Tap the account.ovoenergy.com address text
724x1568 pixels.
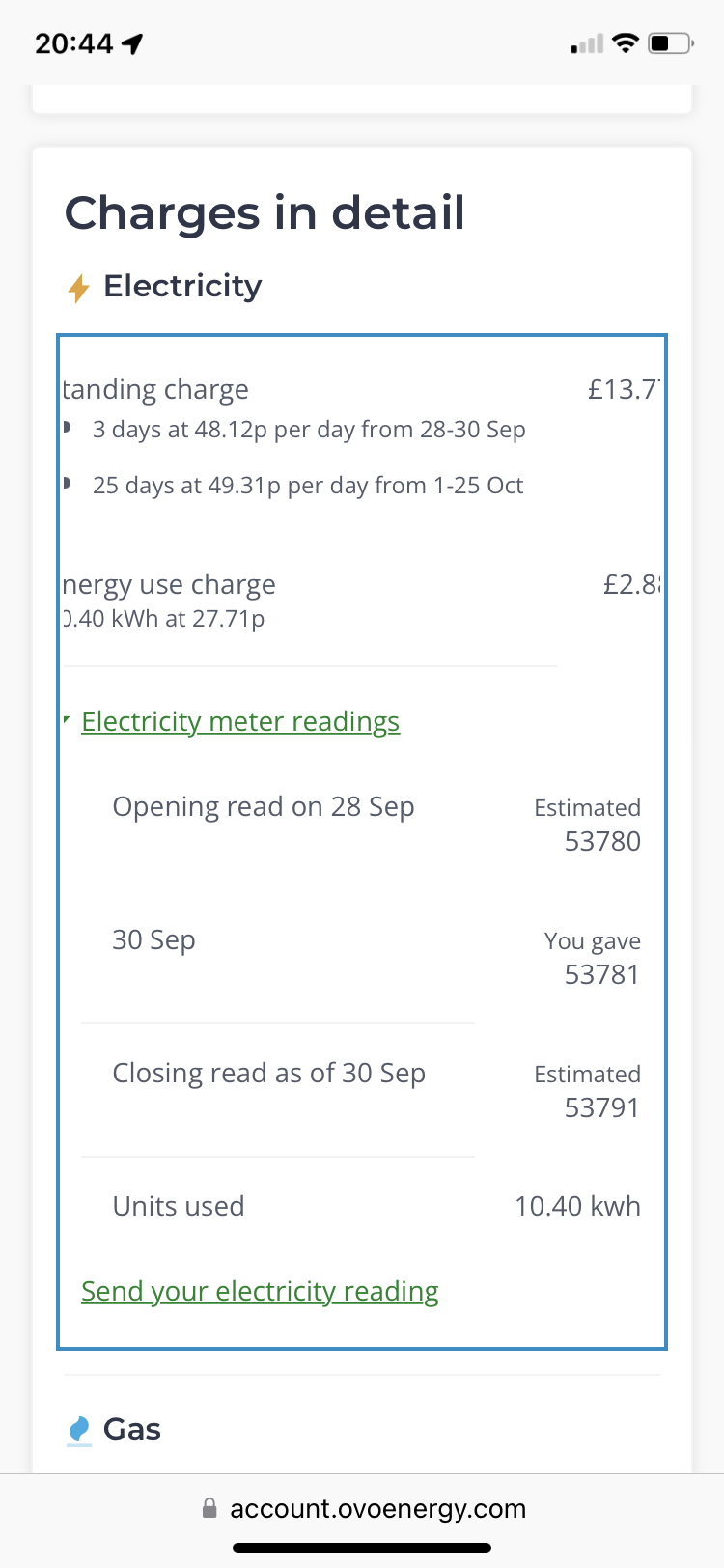coord(377,1508)
